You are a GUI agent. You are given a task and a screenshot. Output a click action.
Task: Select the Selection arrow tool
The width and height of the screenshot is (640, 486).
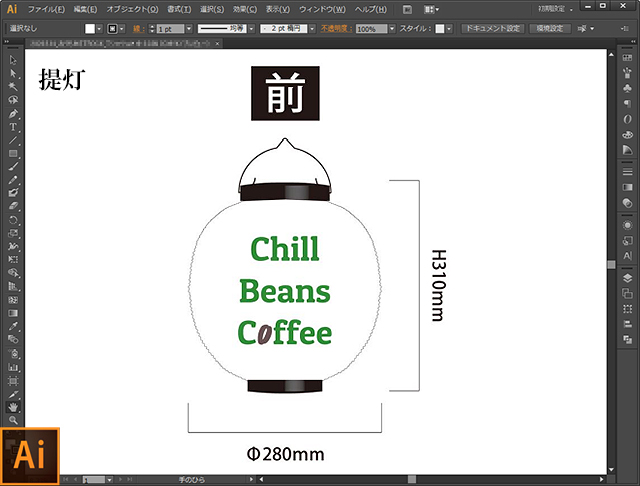coord(13,61)
